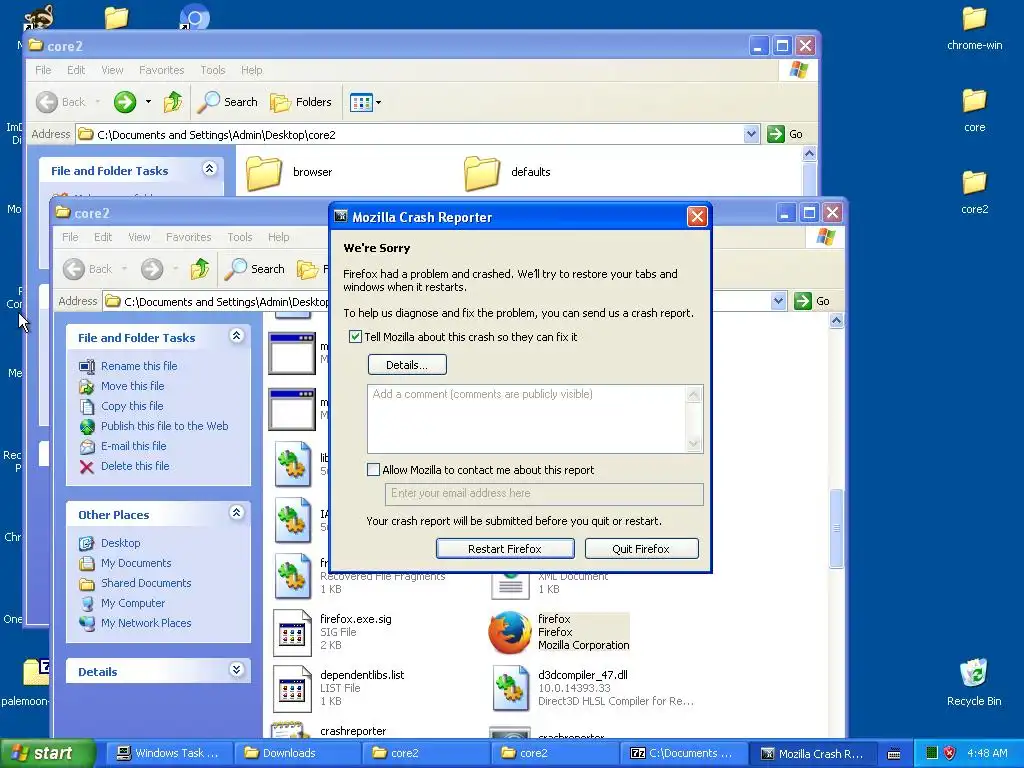Click Rename this file task link
The height and width of the screenshot is (768, 1024).
pos(139,366)
